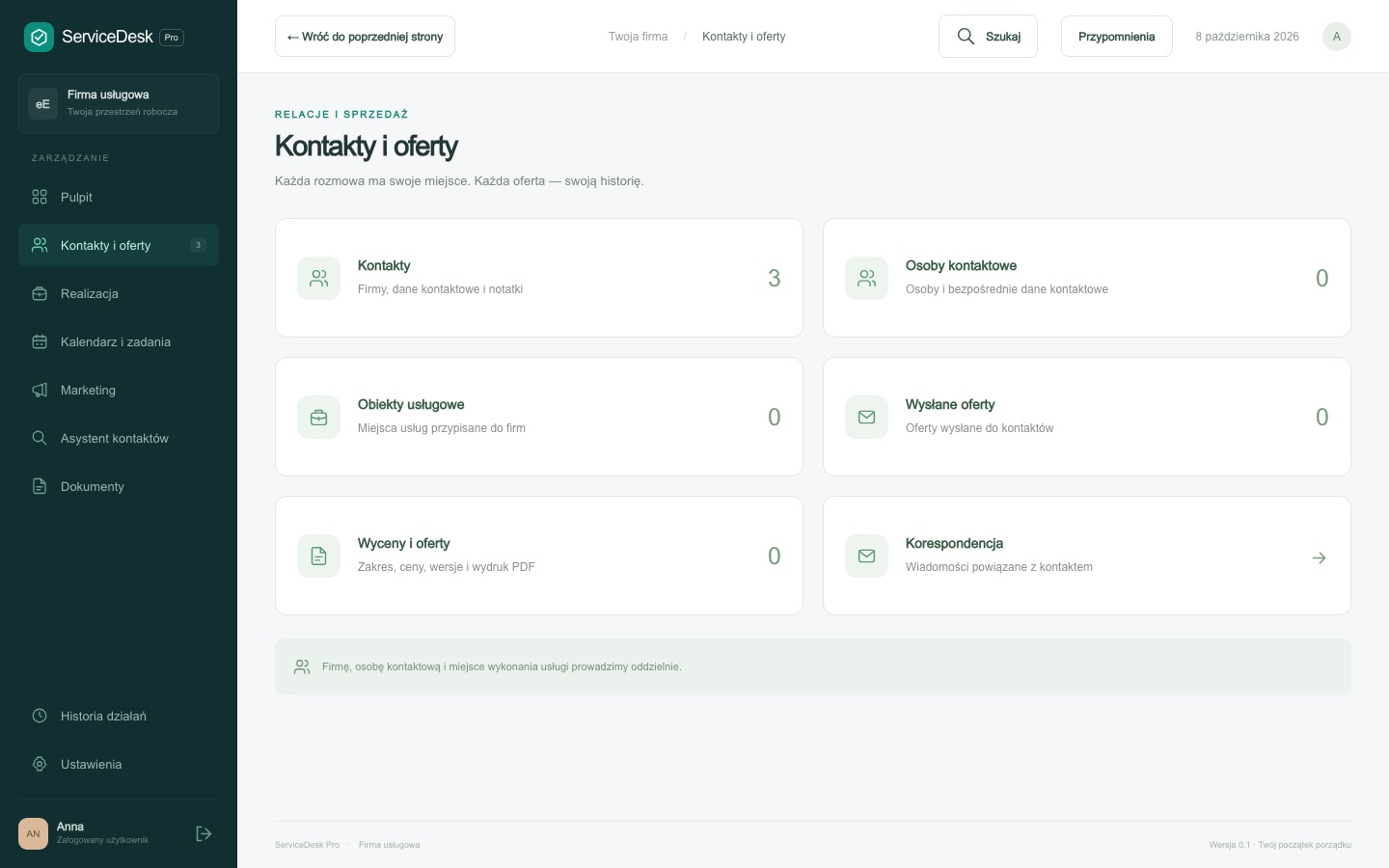
Task: Click the eE workspace avatar
Action: point(42,103)
